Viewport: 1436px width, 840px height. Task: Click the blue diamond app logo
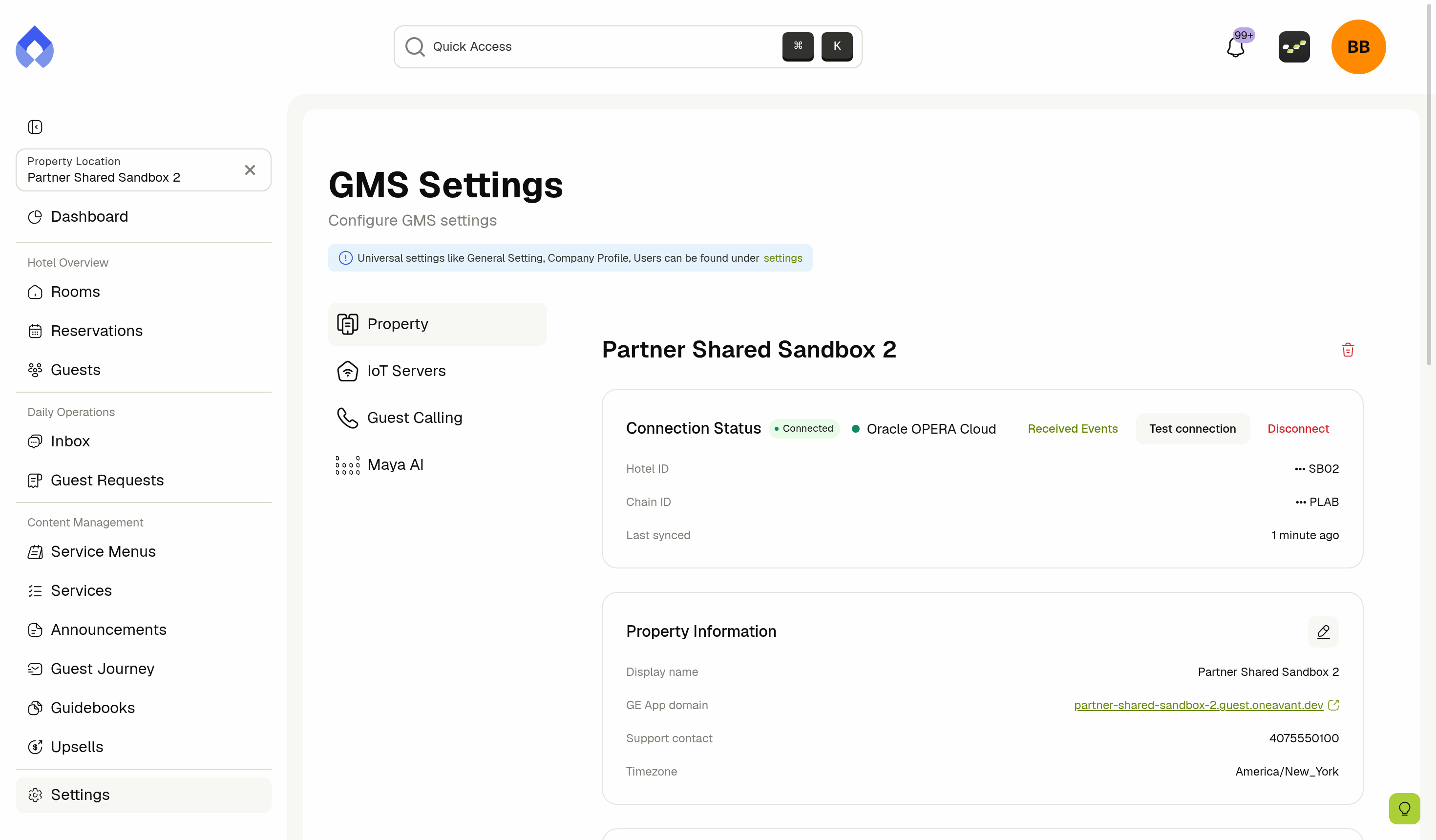(x=35, y=47)
